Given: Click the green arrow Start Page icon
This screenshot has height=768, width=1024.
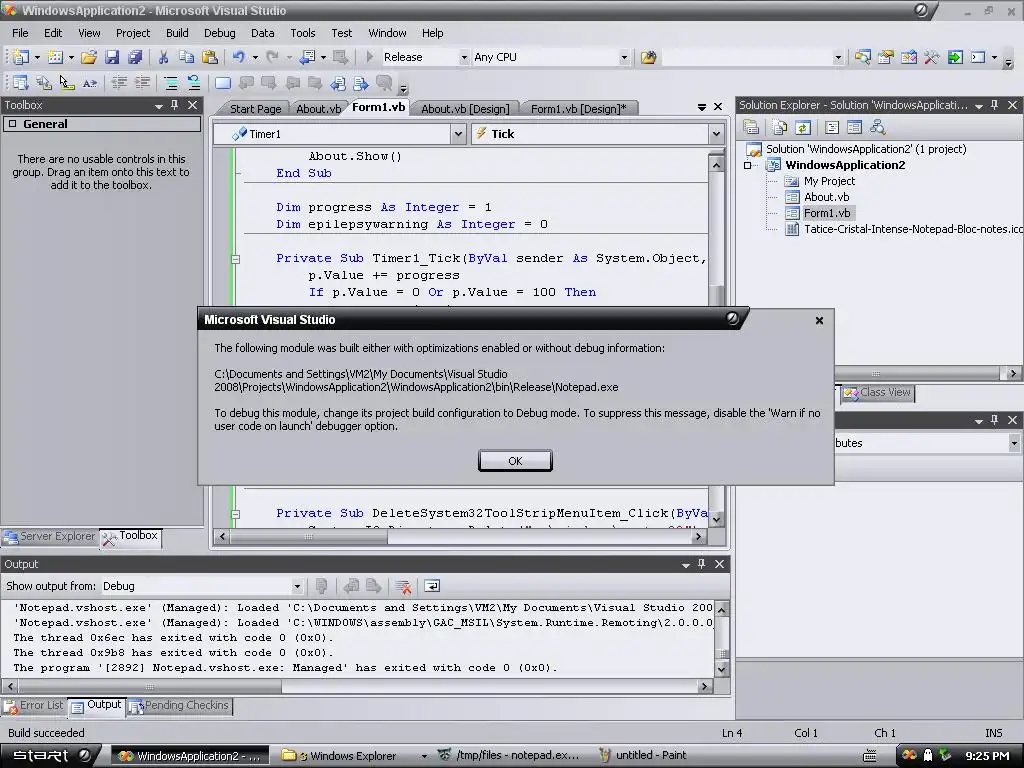Looking at the screenshot, I should point(955,57).
